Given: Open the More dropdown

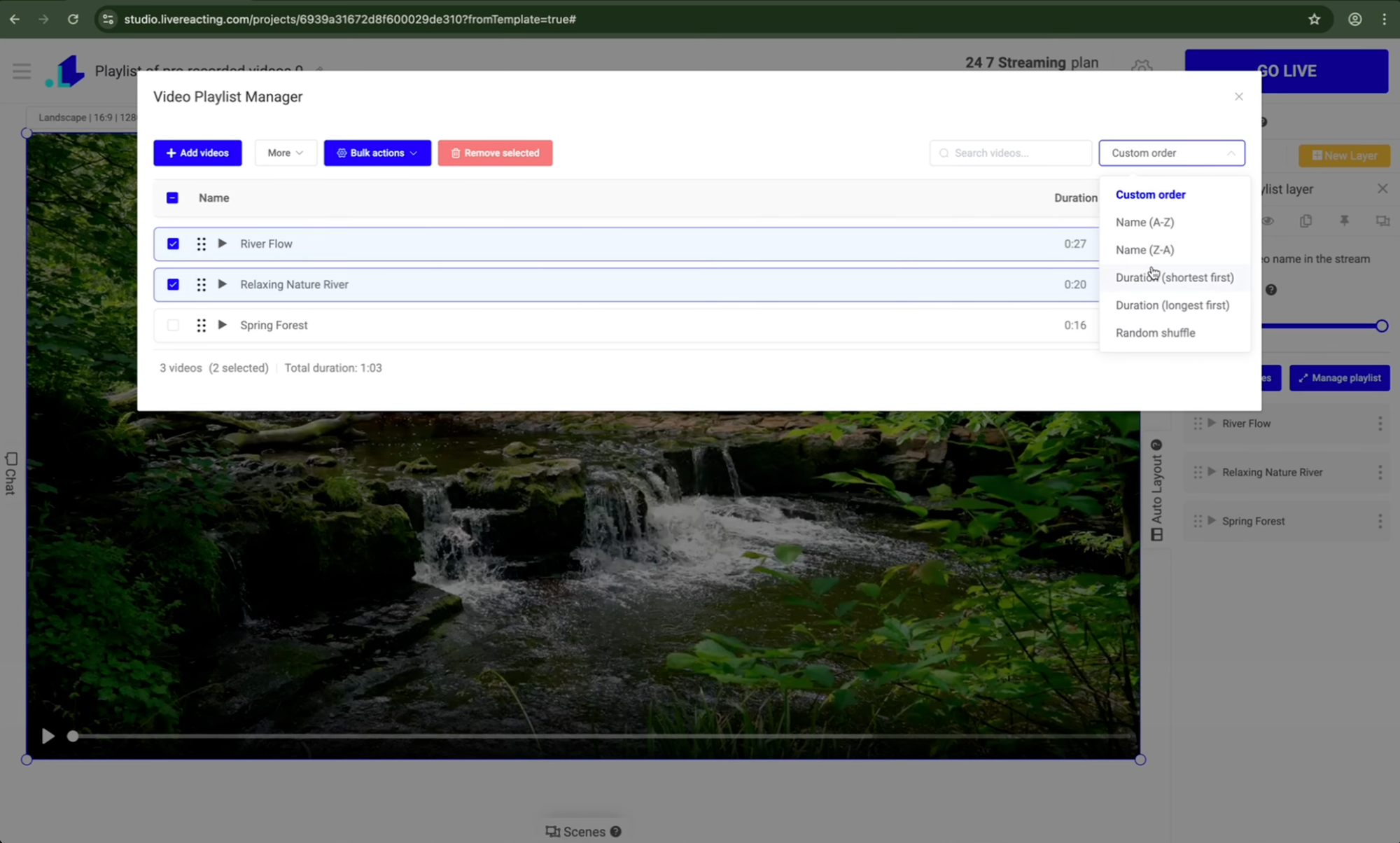Looking at the screenshot, I should click(285, 153).
